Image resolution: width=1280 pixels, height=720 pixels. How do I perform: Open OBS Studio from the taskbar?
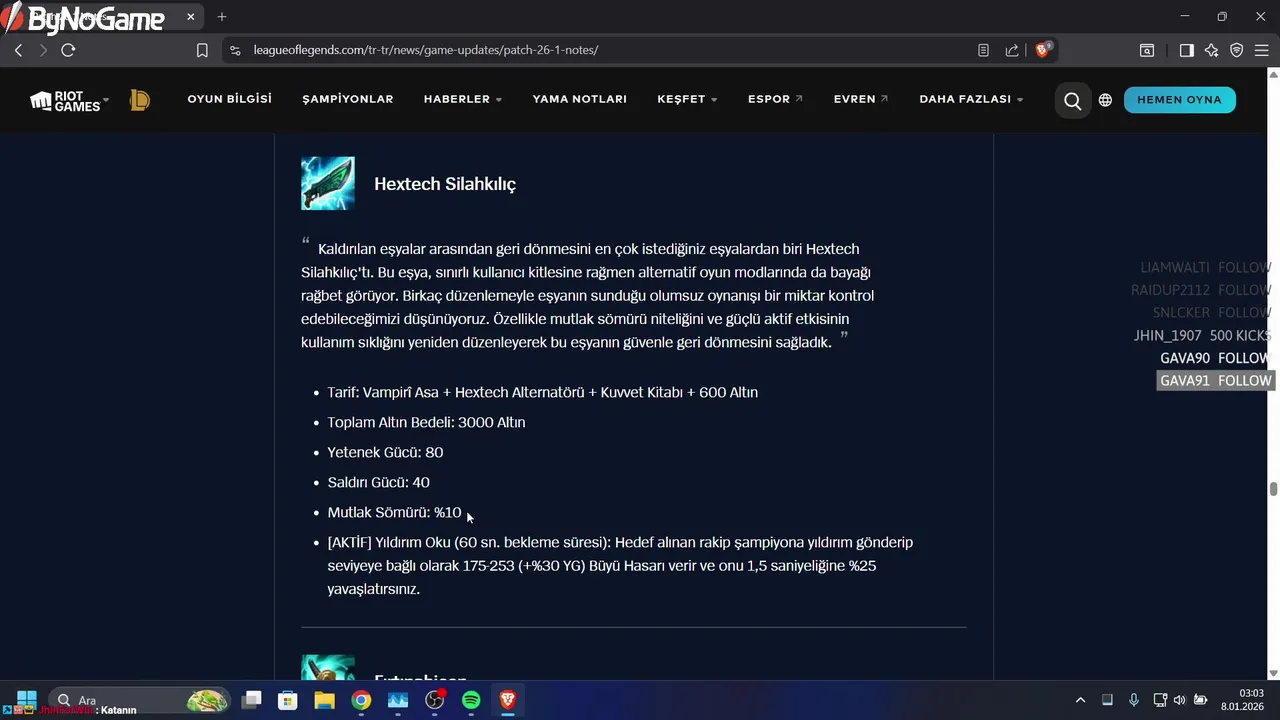(x=435, y=700)
